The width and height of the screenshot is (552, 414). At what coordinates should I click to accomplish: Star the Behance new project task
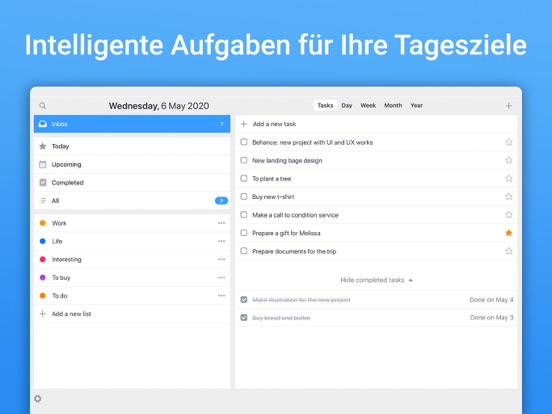[x=508, y=142]
